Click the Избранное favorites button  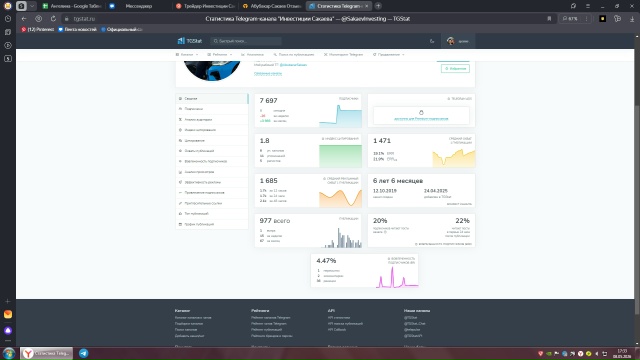(455, 69)
